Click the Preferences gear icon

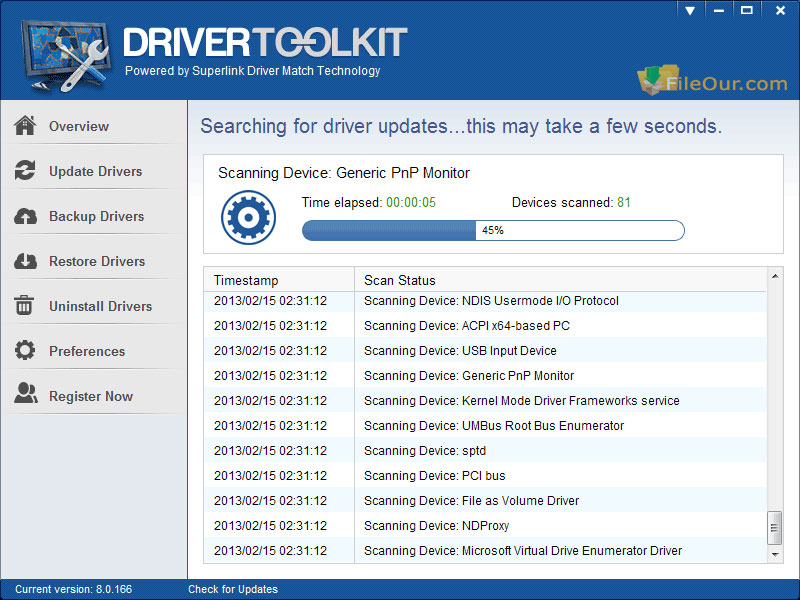(x=25, y=351)
